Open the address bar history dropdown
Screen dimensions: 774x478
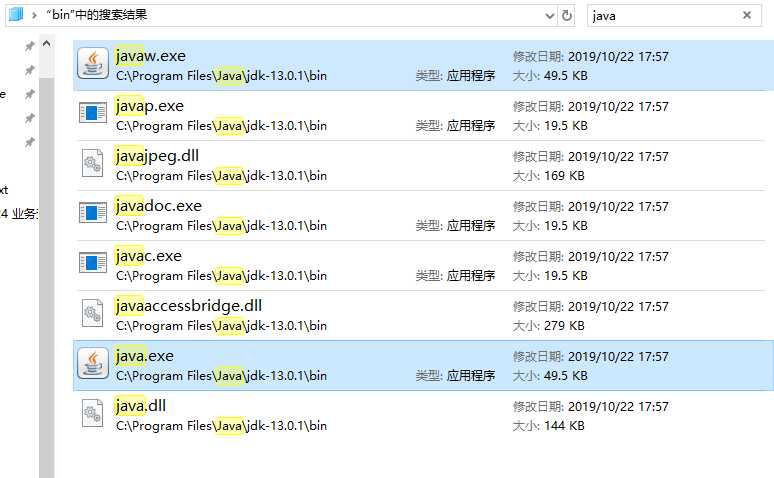(550, 16)
